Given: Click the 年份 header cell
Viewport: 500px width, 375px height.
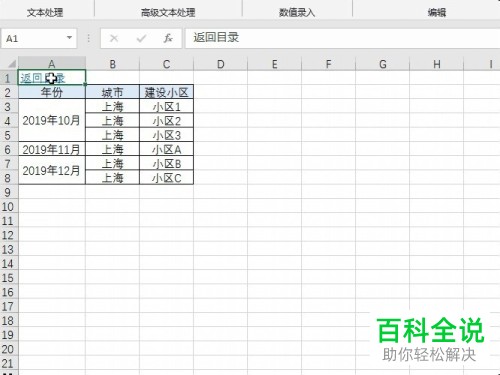Looking at the screenshot, I should coord(52,92).
